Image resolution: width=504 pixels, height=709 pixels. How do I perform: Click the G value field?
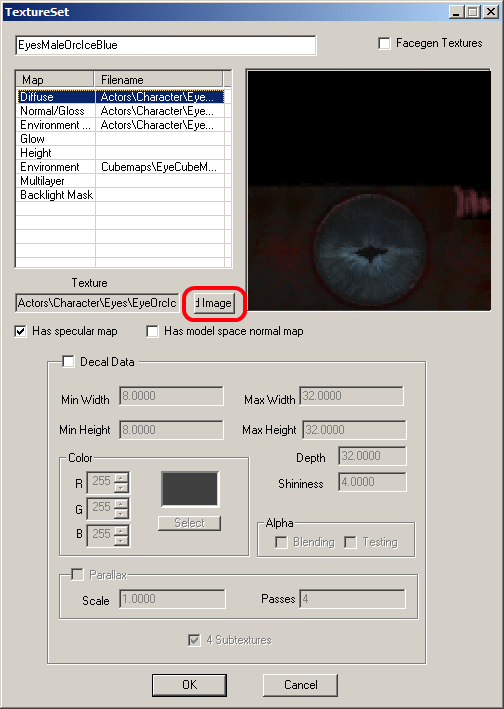coord(100,509)
